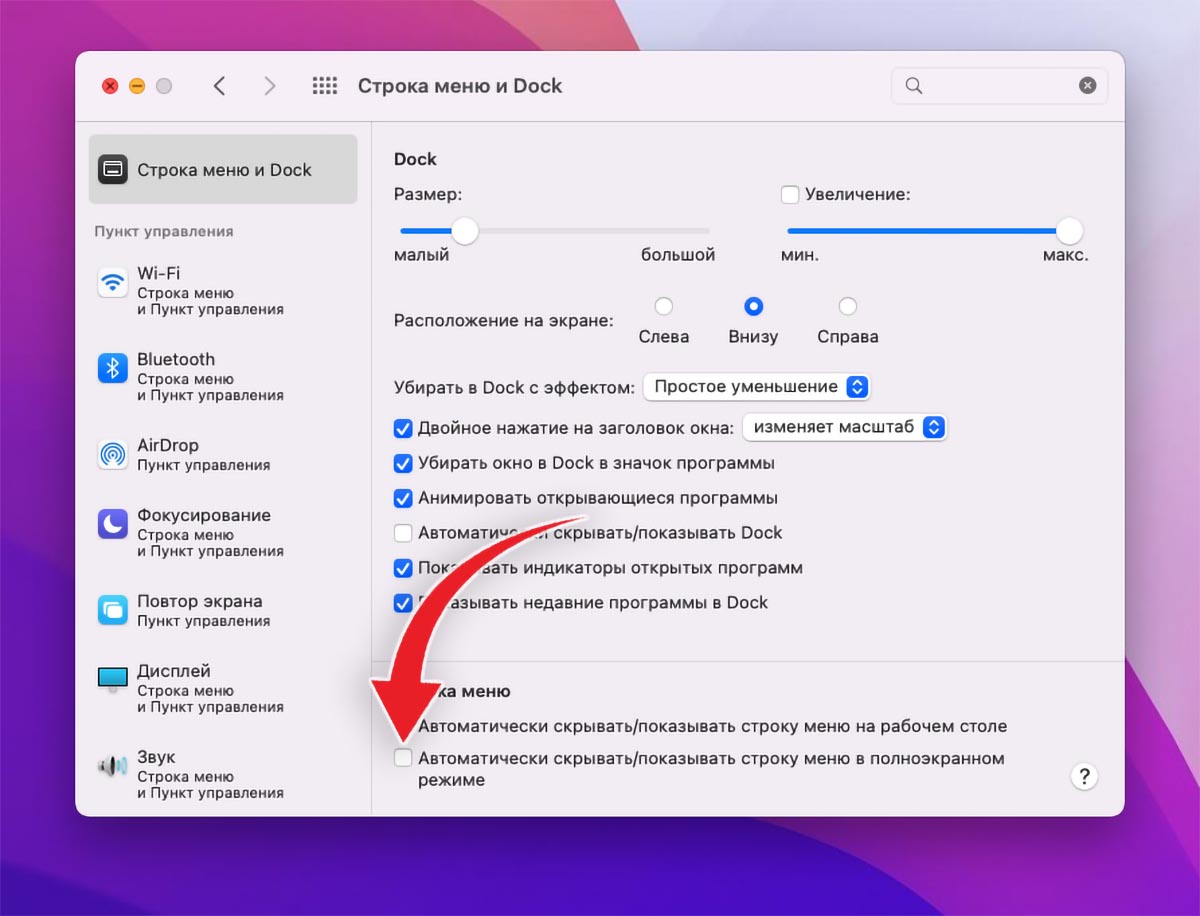Select the Дисплей sidebar label
The width and height of the screenshot is (1200, 916).
(174, 671)
